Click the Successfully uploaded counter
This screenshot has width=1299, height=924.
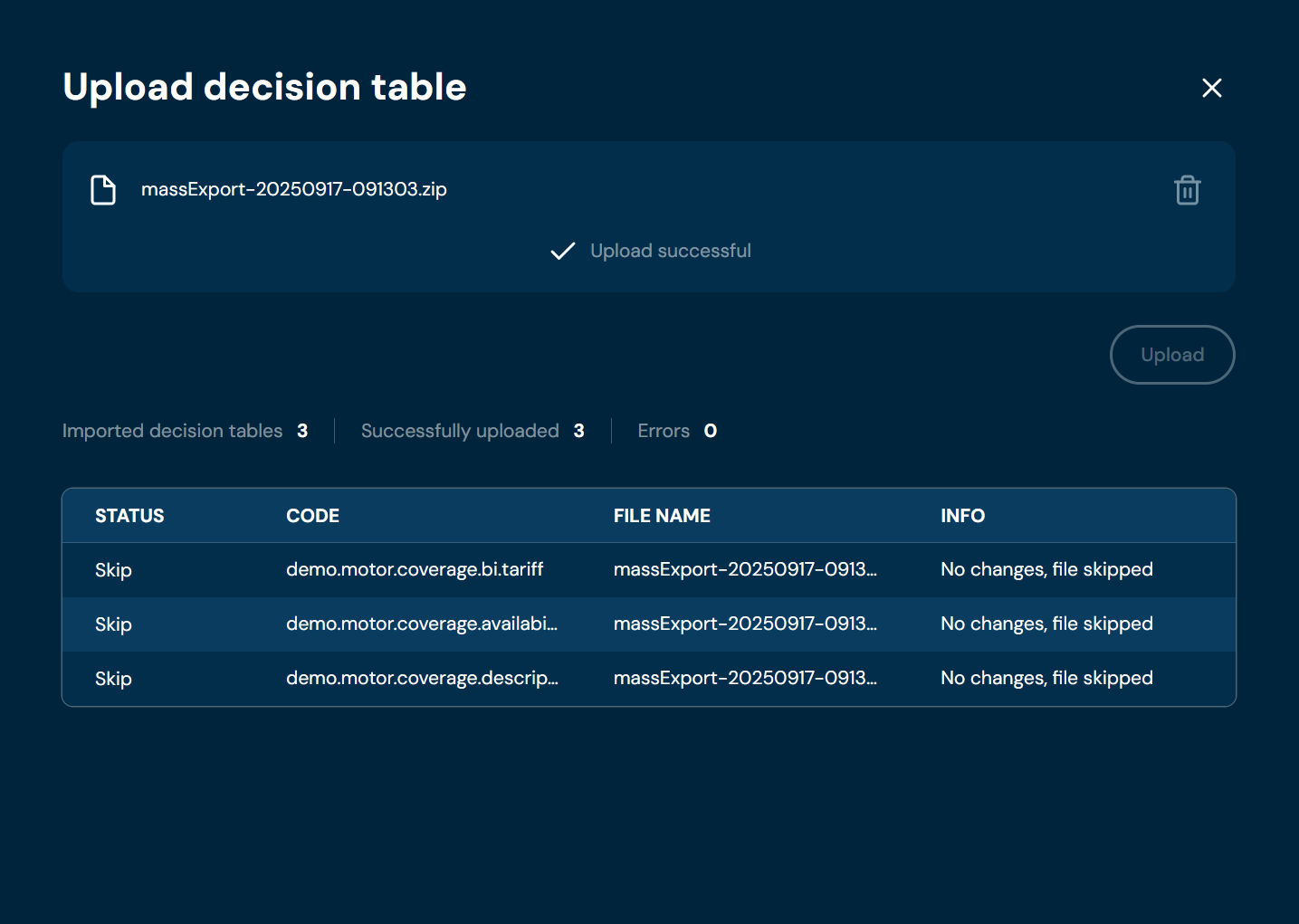point(472,431)
